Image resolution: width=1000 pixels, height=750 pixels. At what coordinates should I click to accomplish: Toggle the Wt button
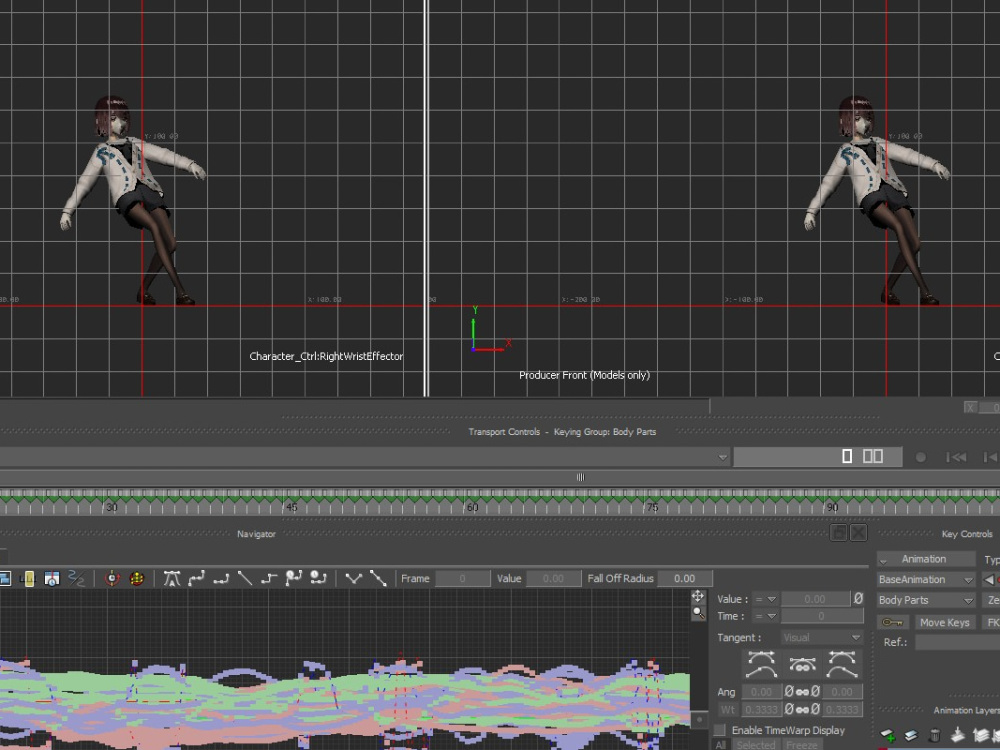pyautogui.click(x=727, y=710)
